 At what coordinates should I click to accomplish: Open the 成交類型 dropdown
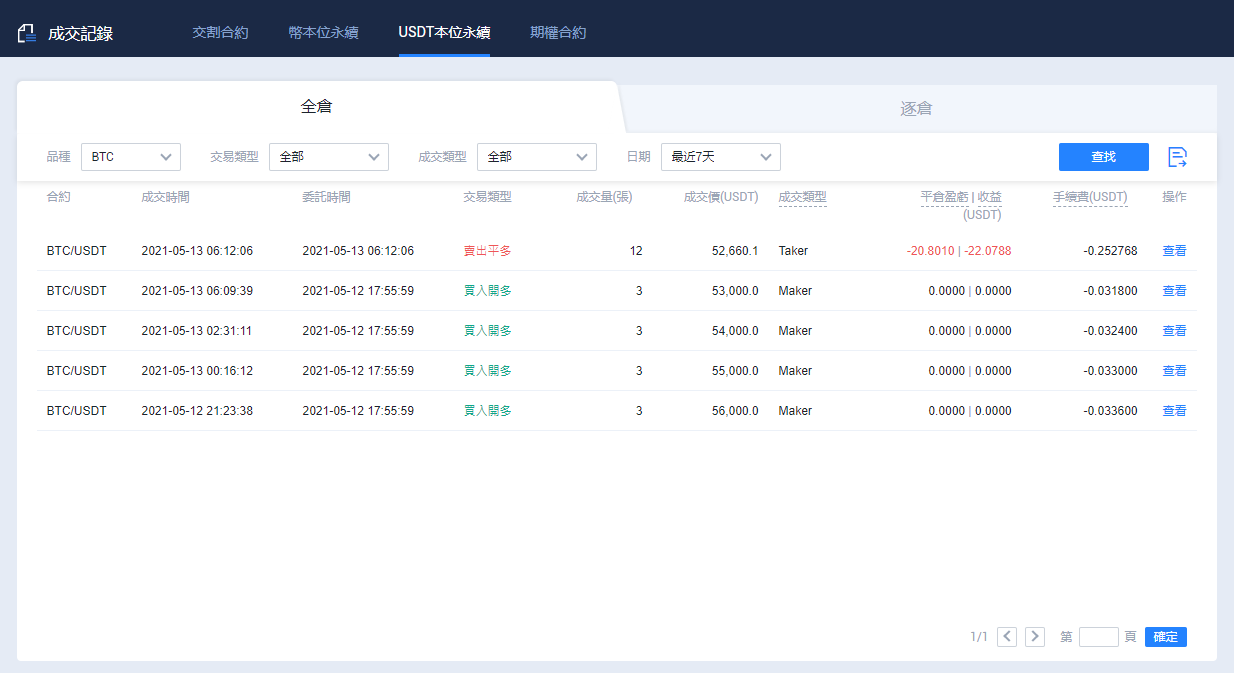pyautogui.click(x=537, y=157)
